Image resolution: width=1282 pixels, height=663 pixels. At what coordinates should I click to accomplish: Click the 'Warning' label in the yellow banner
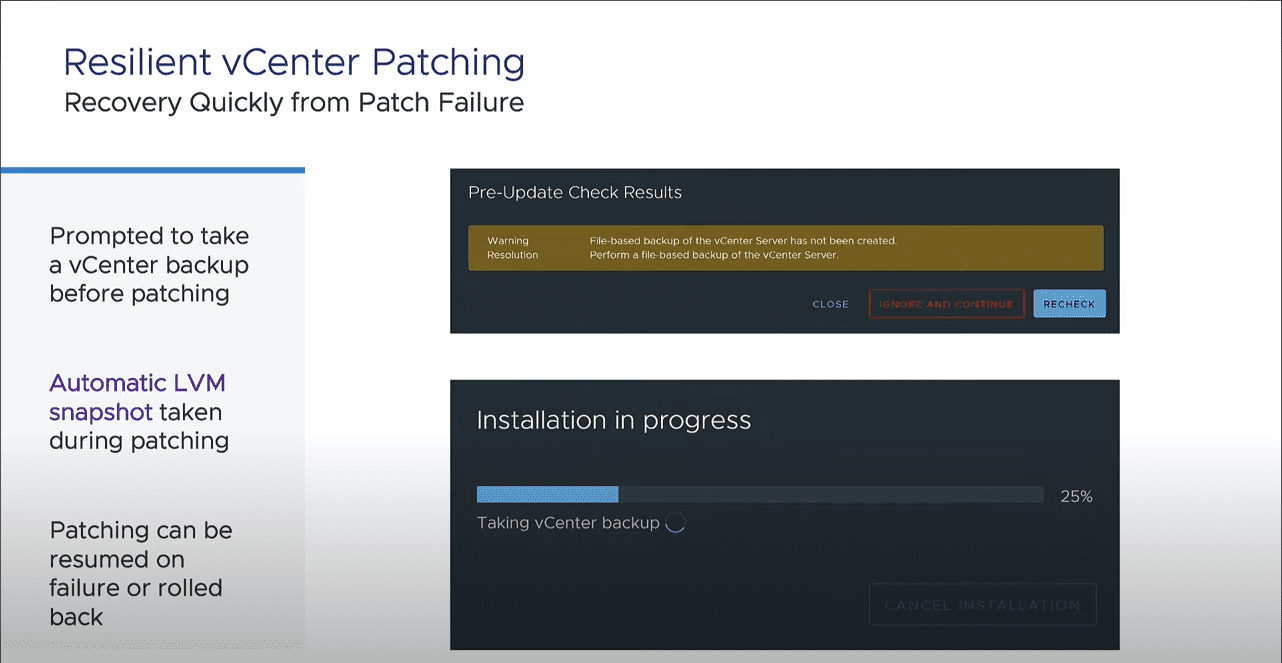[x=508, y=241]
